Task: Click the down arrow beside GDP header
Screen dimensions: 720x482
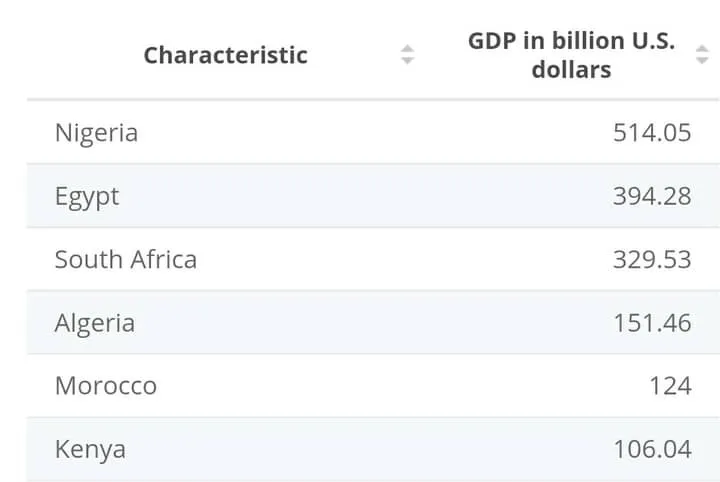Action: point(702,61)
